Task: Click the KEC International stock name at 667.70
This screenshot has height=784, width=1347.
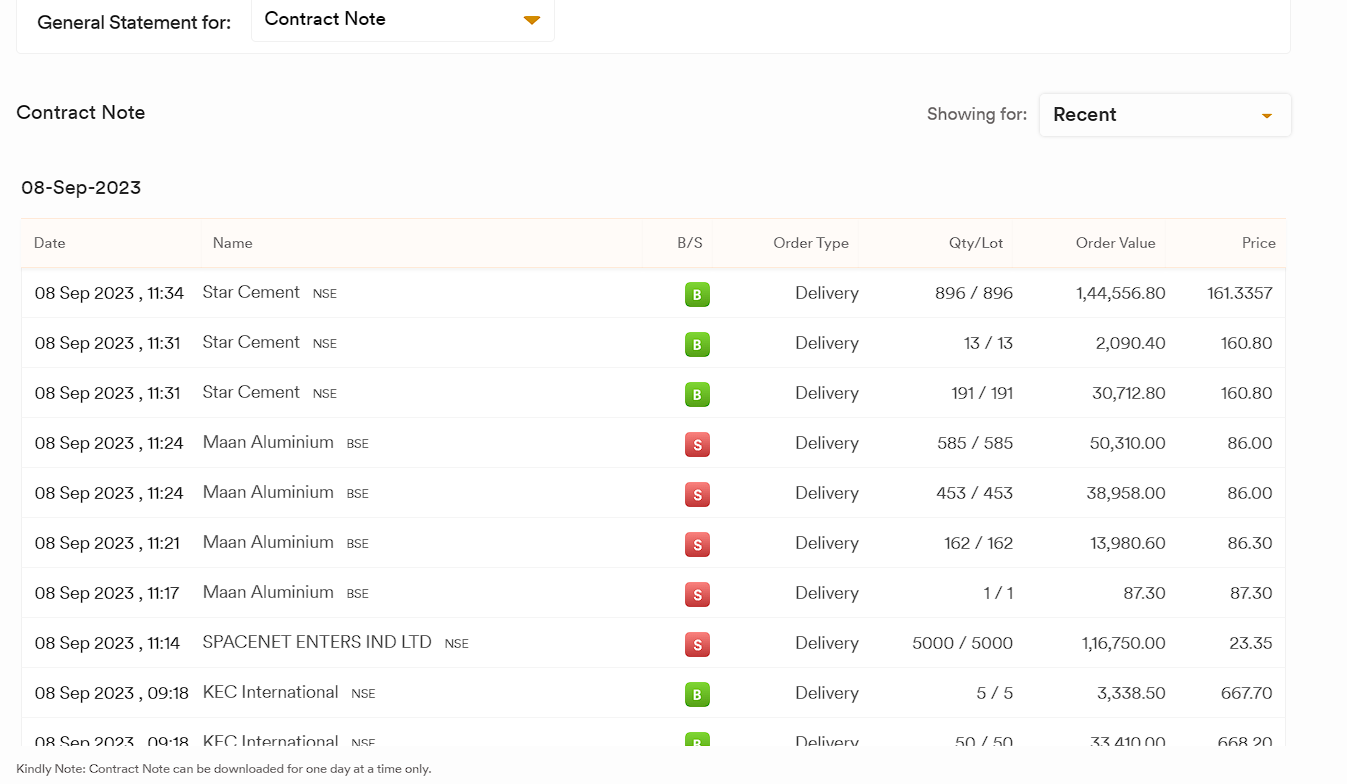Action: pos(270,692)
